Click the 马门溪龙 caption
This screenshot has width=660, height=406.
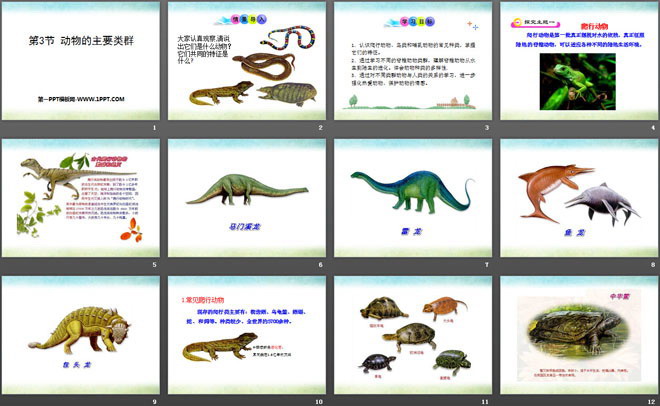coord(245,227)
